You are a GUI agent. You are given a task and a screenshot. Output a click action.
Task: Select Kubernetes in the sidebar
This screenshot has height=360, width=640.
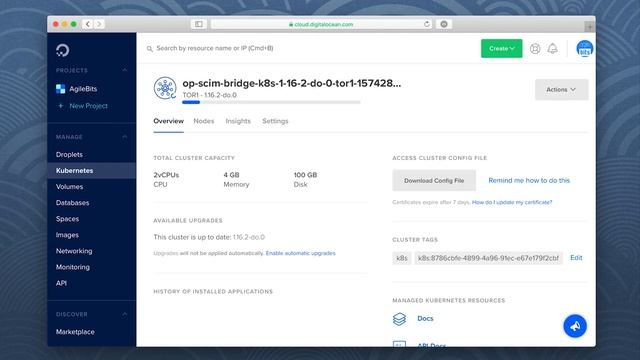point(91,171)
